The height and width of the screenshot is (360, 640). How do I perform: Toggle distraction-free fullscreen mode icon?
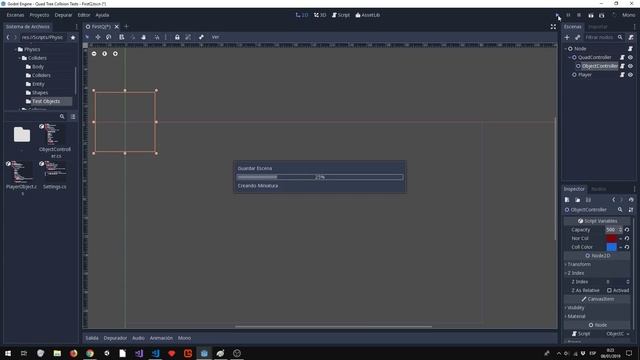[x=553, y=27]
